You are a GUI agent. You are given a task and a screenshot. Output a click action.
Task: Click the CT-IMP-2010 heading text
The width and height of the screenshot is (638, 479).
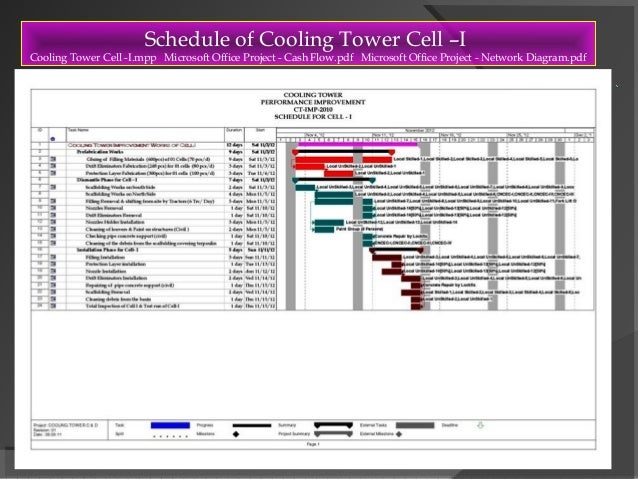coord(313,109)
